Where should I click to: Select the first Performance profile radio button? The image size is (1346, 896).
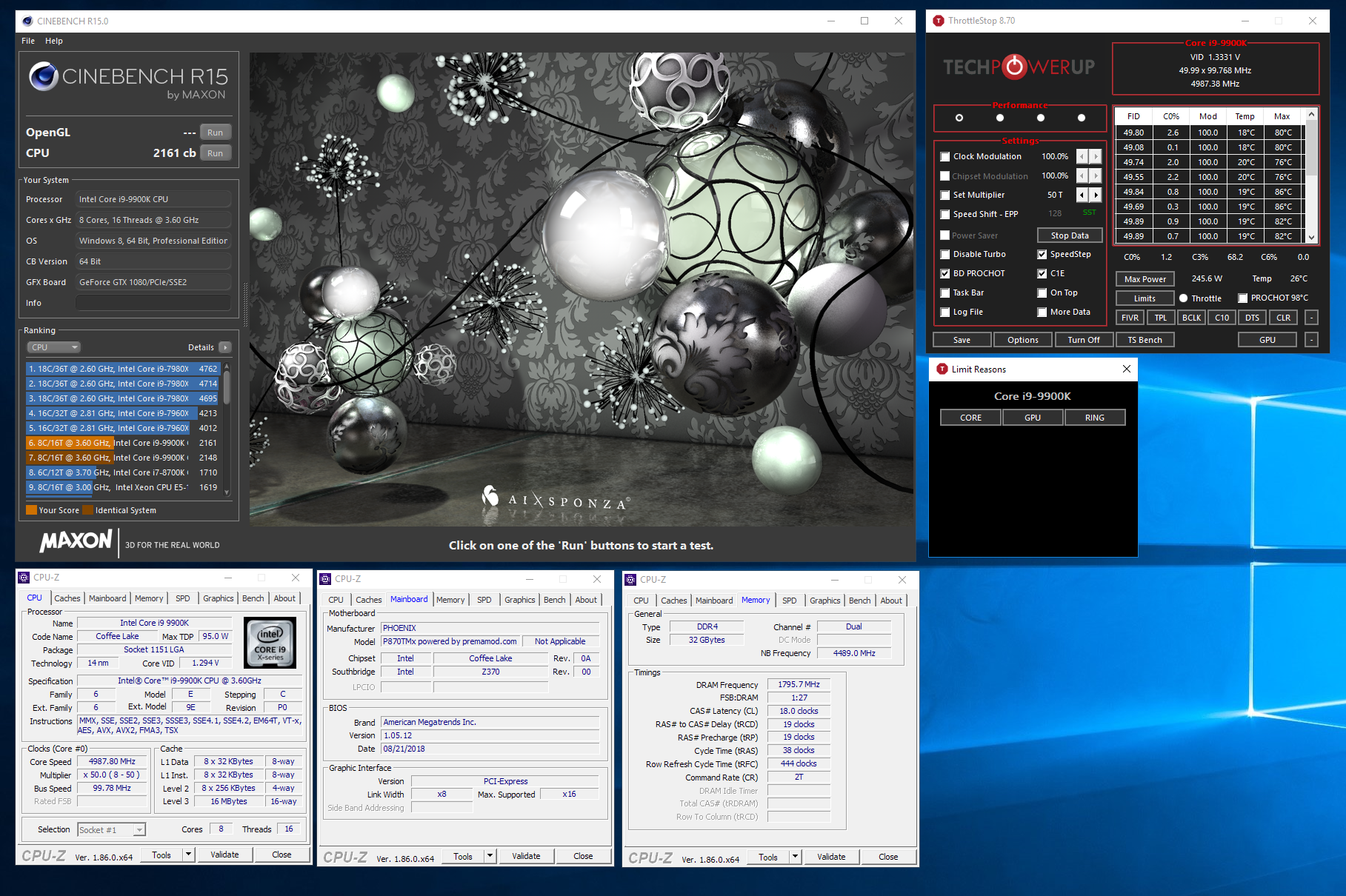tap(959, 118)
